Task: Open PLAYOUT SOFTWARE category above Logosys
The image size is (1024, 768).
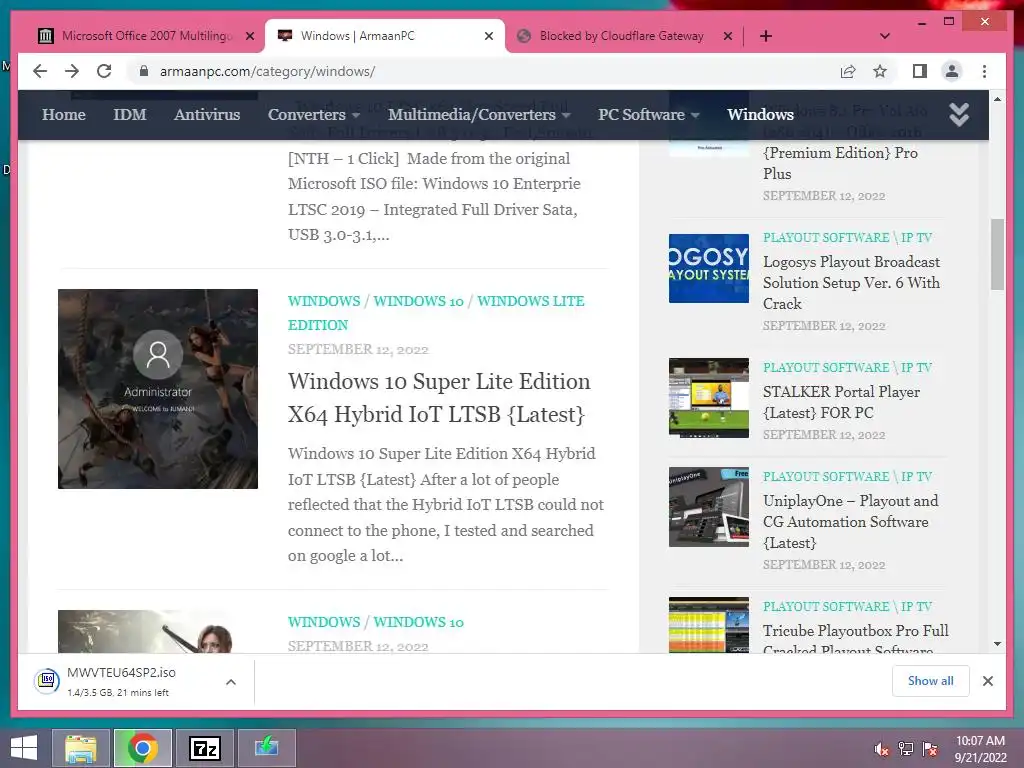Action: pos(826,238)
